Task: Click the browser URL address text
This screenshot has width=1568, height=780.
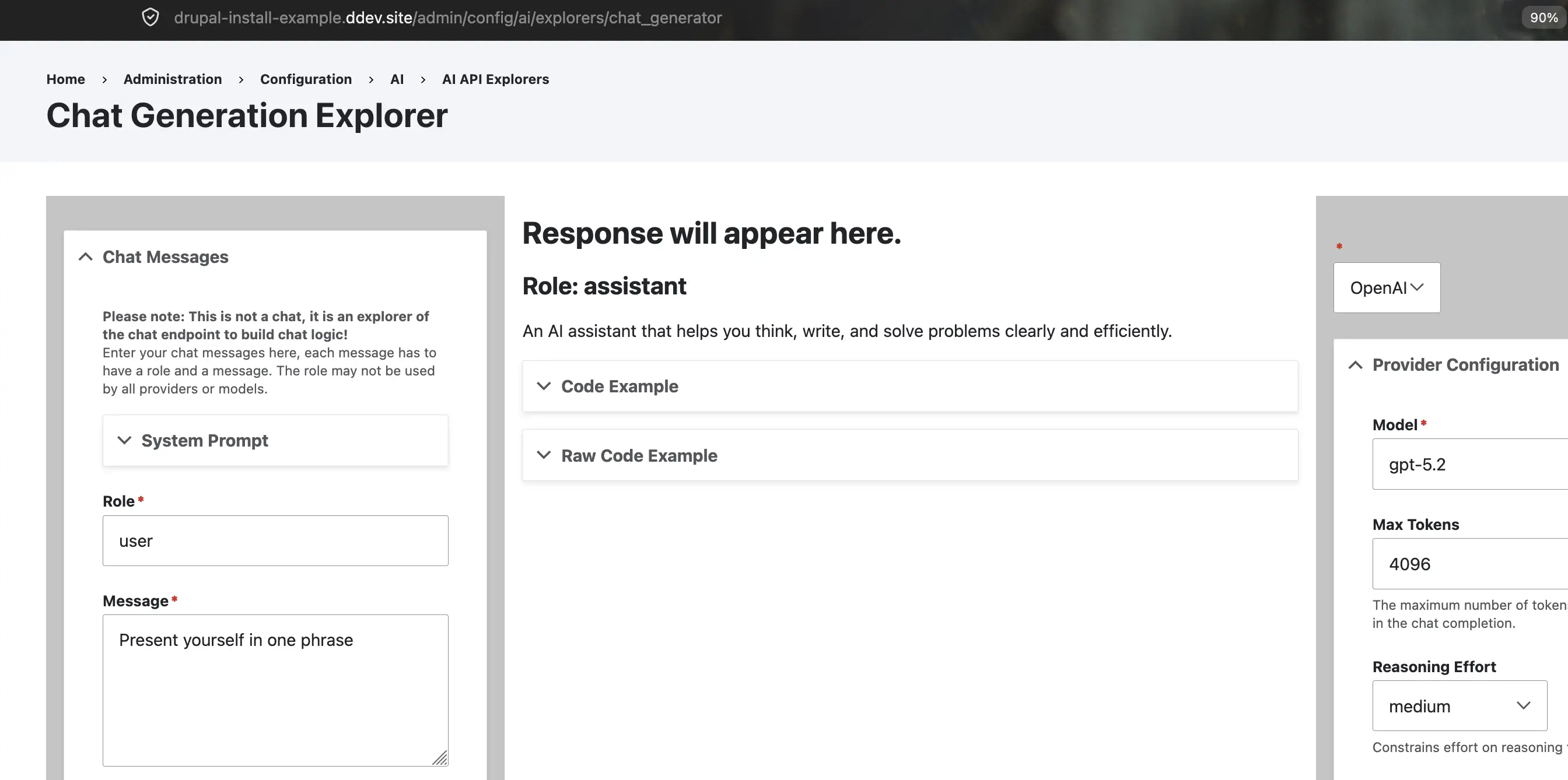Action: (447, 17)
